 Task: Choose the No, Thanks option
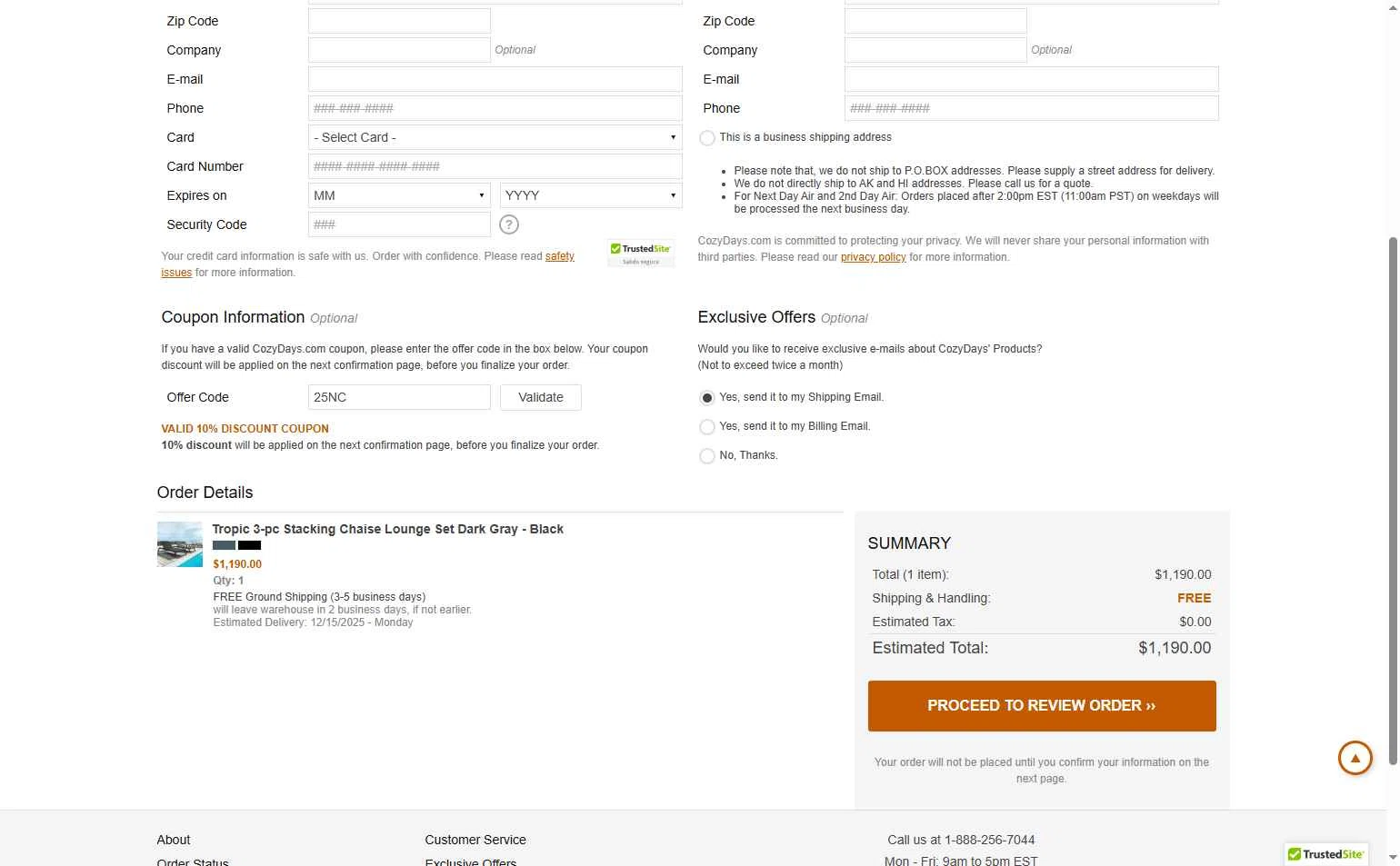pos(706,456)
